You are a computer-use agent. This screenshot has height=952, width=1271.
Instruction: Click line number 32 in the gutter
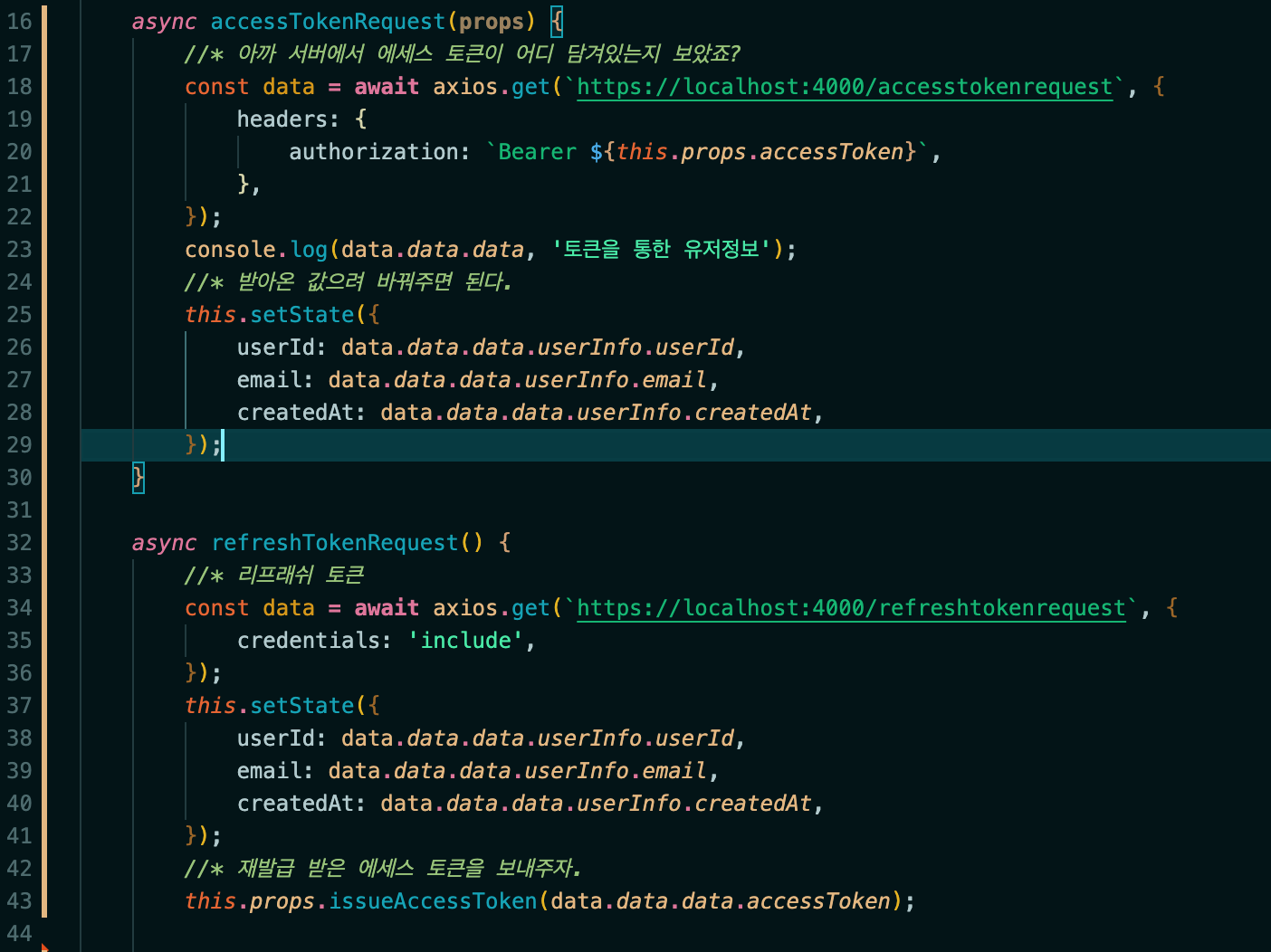click(x=19, y=543)
